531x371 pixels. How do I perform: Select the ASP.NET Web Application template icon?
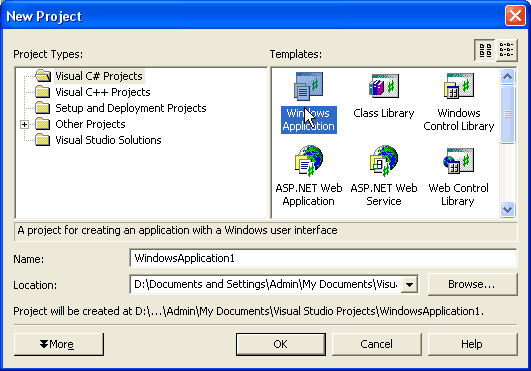coord(309,161)
